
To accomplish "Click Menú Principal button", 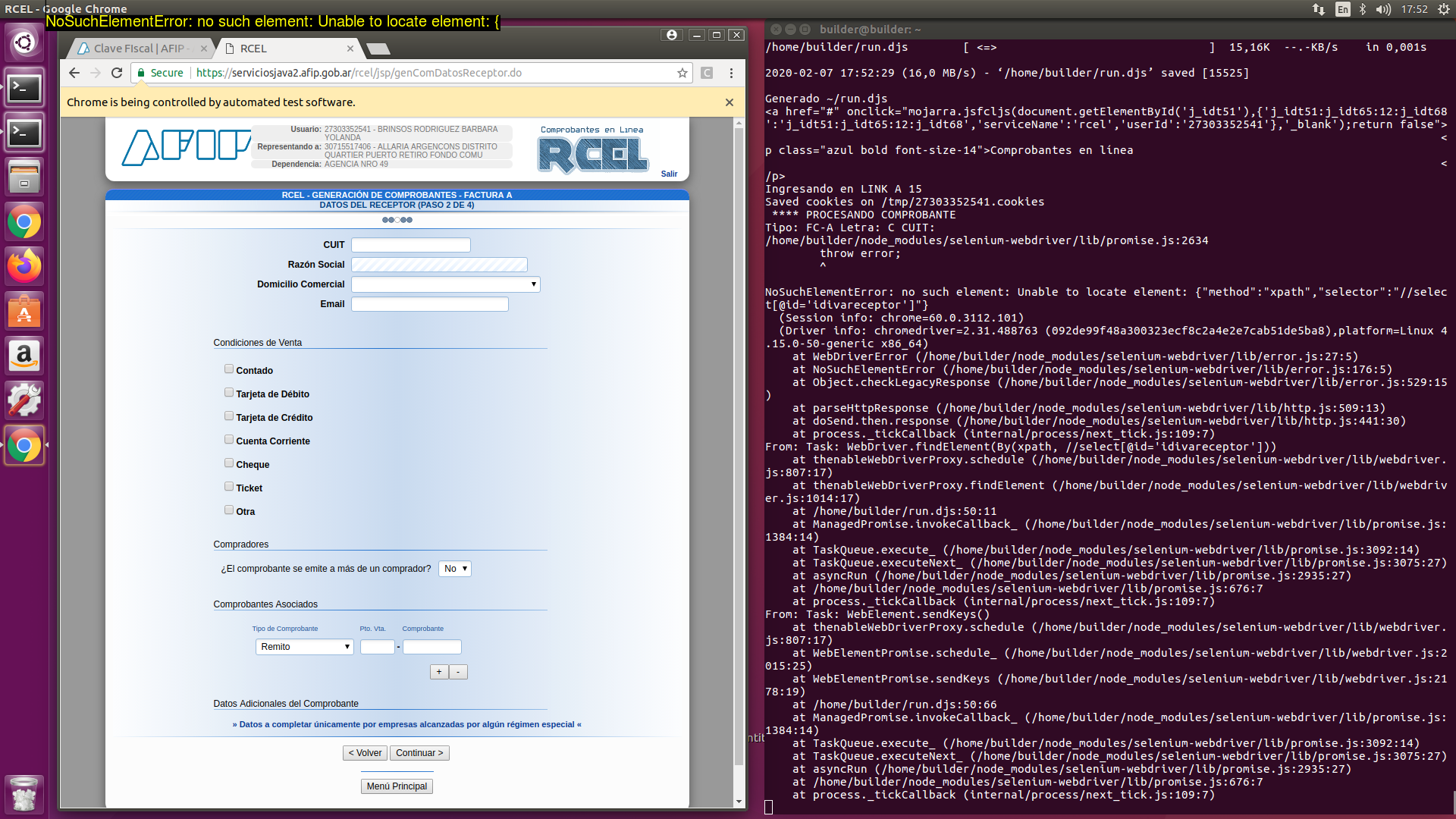I will (x=397, y=786).
